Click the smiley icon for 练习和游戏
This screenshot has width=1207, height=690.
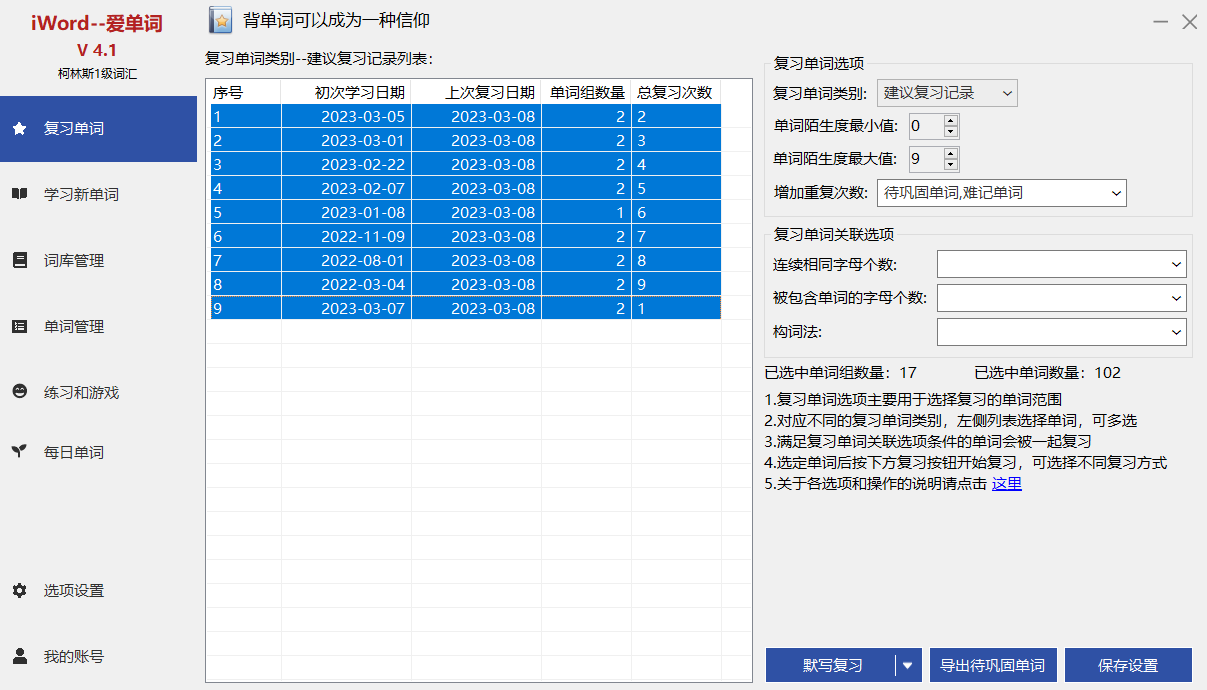click(x=19, y=392)
